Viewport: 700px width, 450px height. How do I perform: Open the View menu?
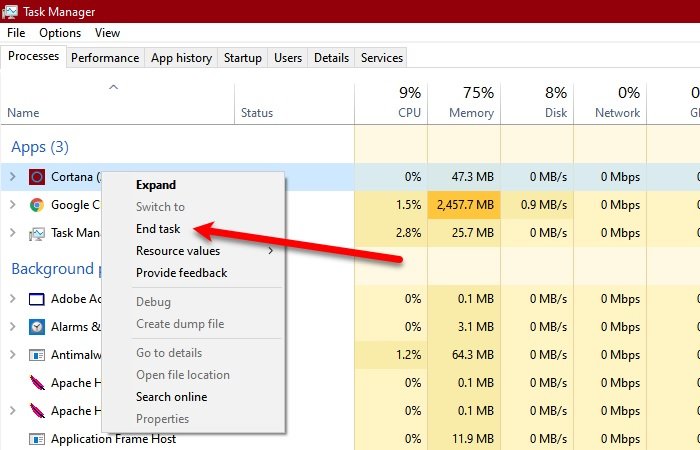(107, 33)
